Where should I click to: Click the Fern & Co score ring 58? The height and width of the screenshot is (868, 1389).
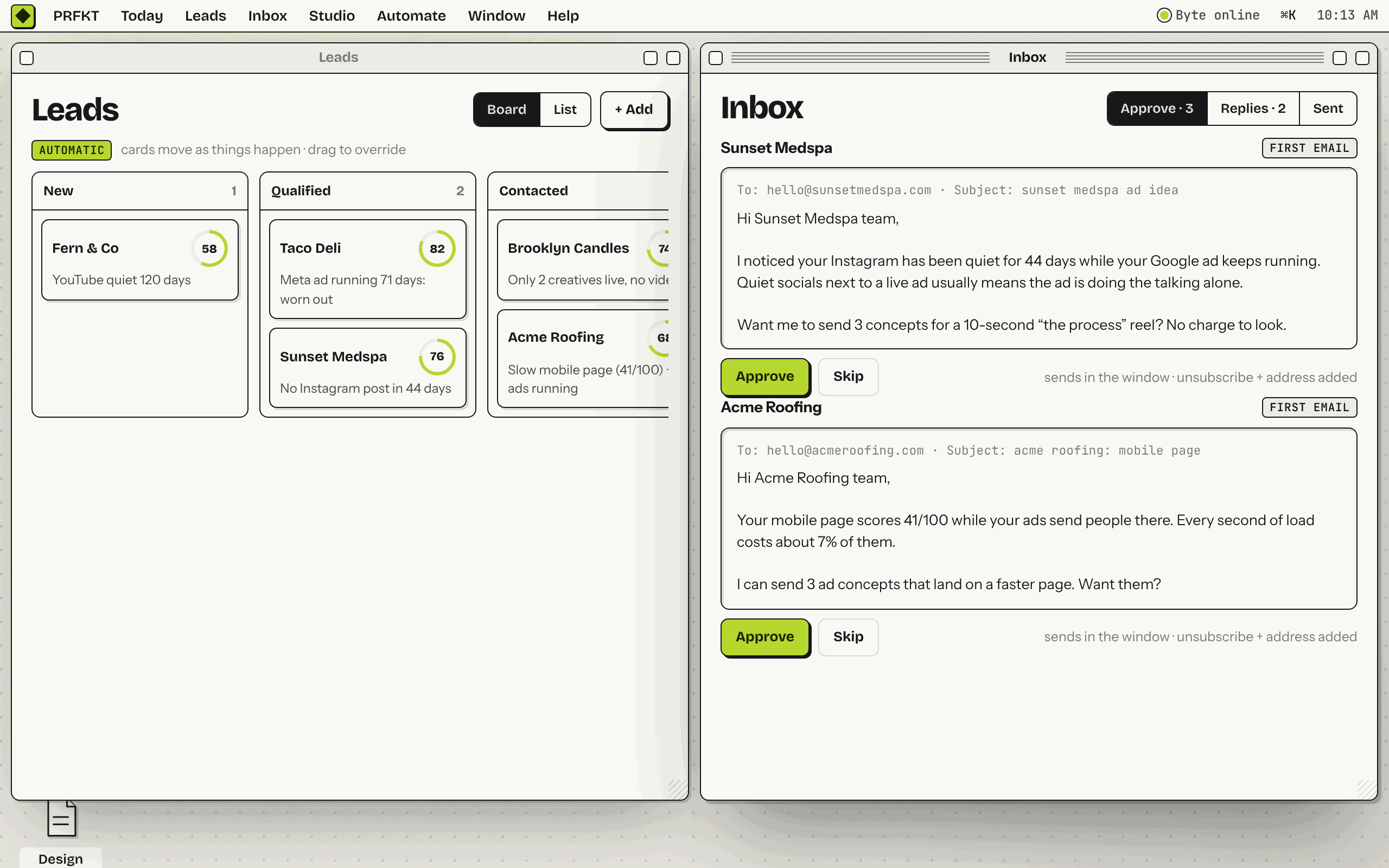[x=209, y=248]
